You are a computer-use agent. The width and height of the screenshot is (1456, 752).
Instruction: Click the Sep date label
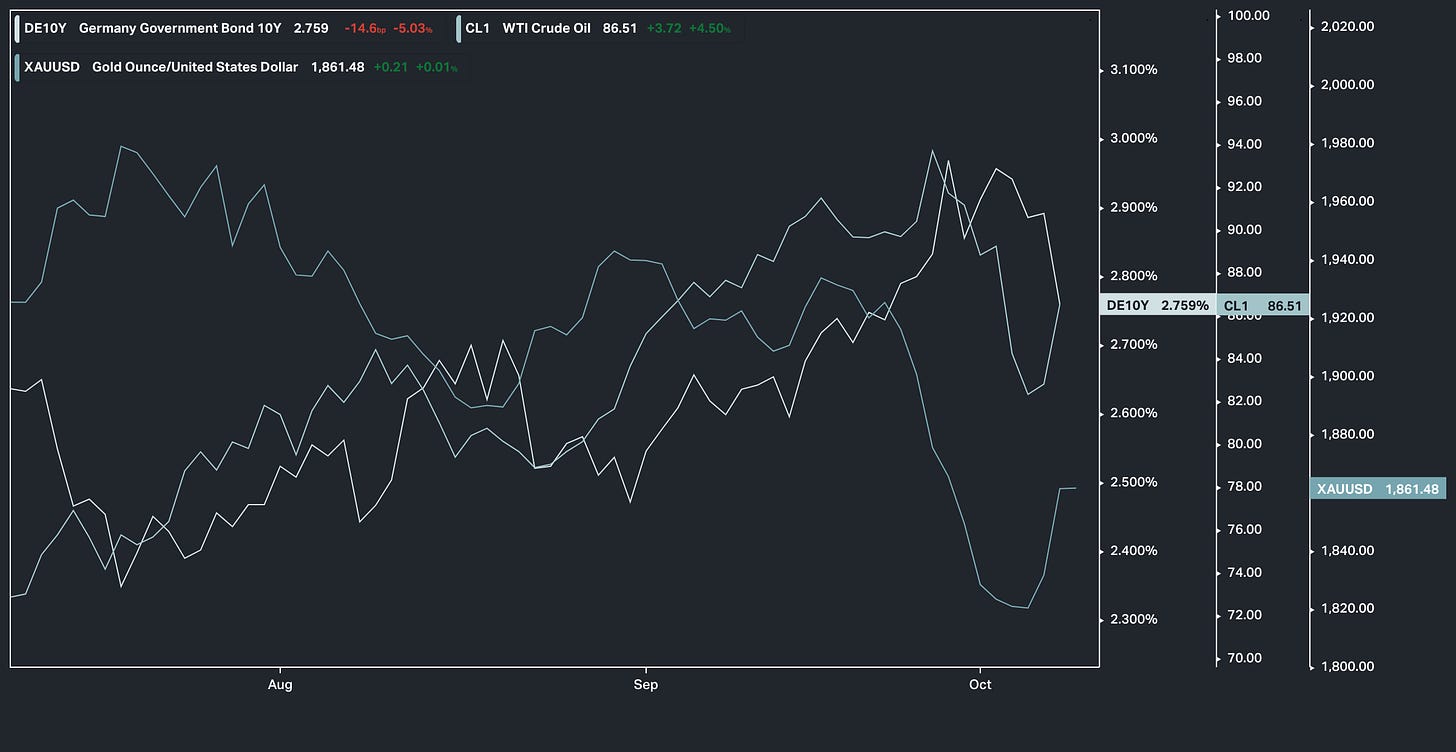pos(646,685)
